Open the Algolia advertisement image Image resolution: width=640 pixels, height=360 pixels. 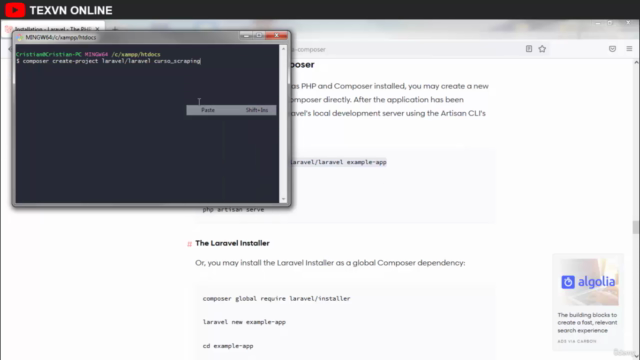pyautogui.click(x=588, y=282)
